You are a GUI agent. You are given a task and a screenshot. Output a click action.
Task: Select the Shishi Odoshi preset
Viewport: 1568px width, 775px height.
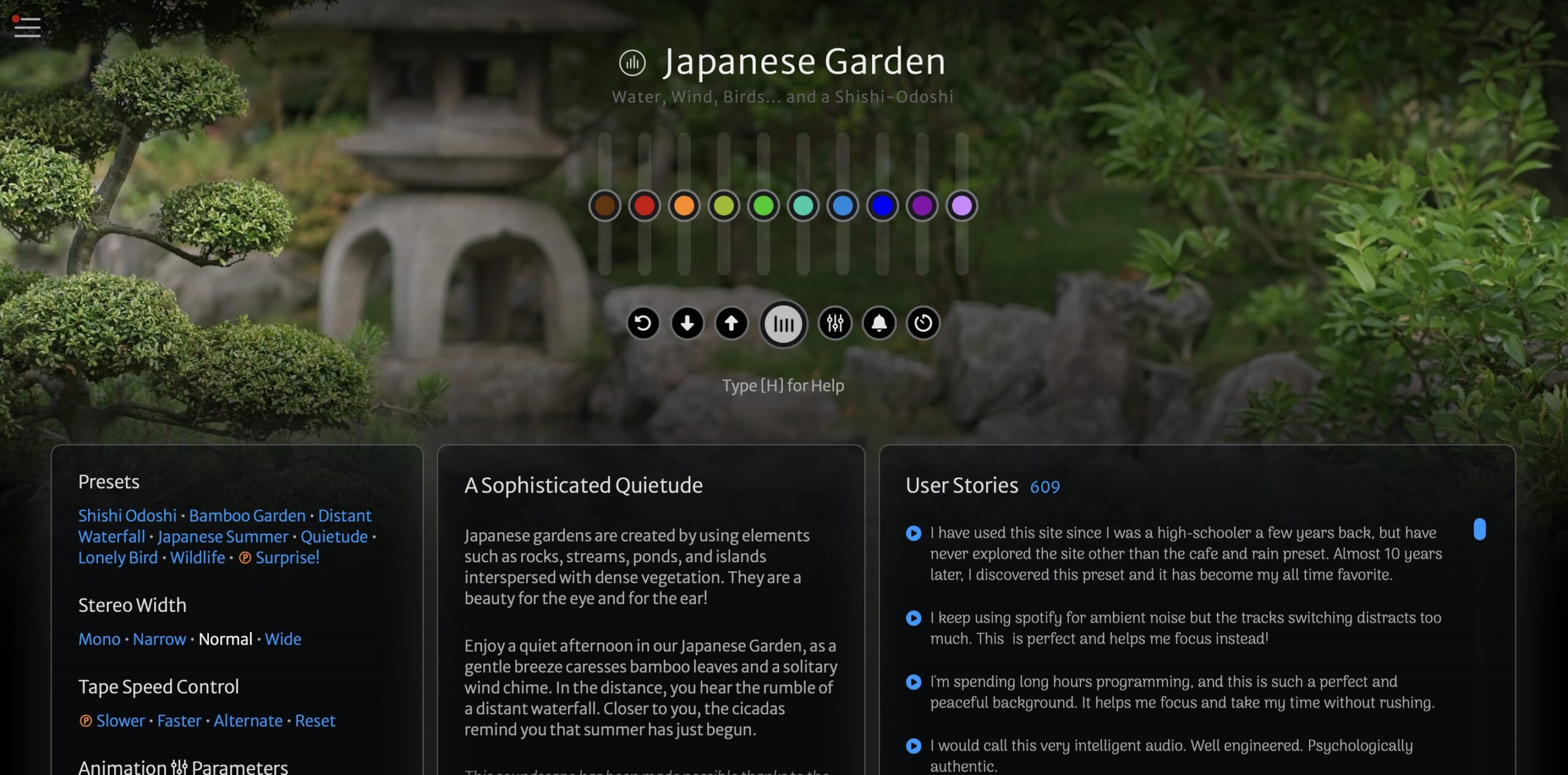click(x=127, y=516)
